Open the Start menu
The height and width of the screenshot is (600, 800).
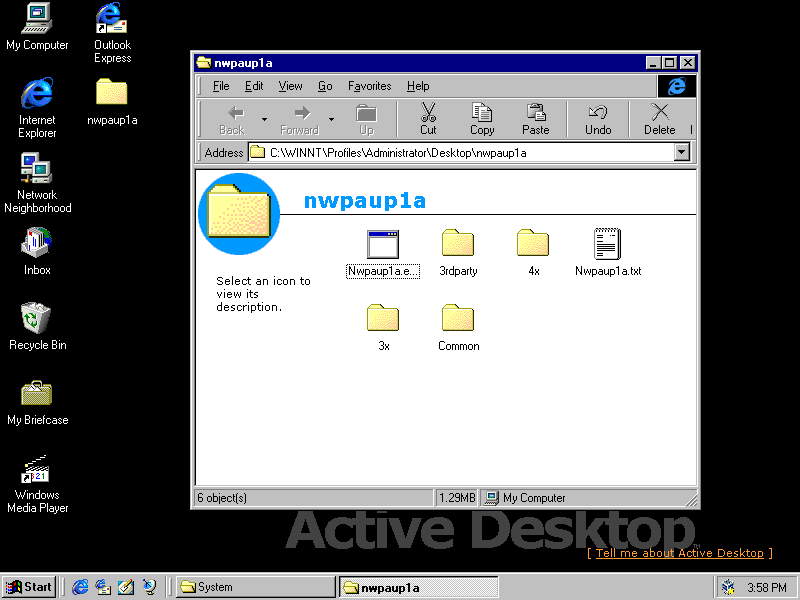[30, 587]
